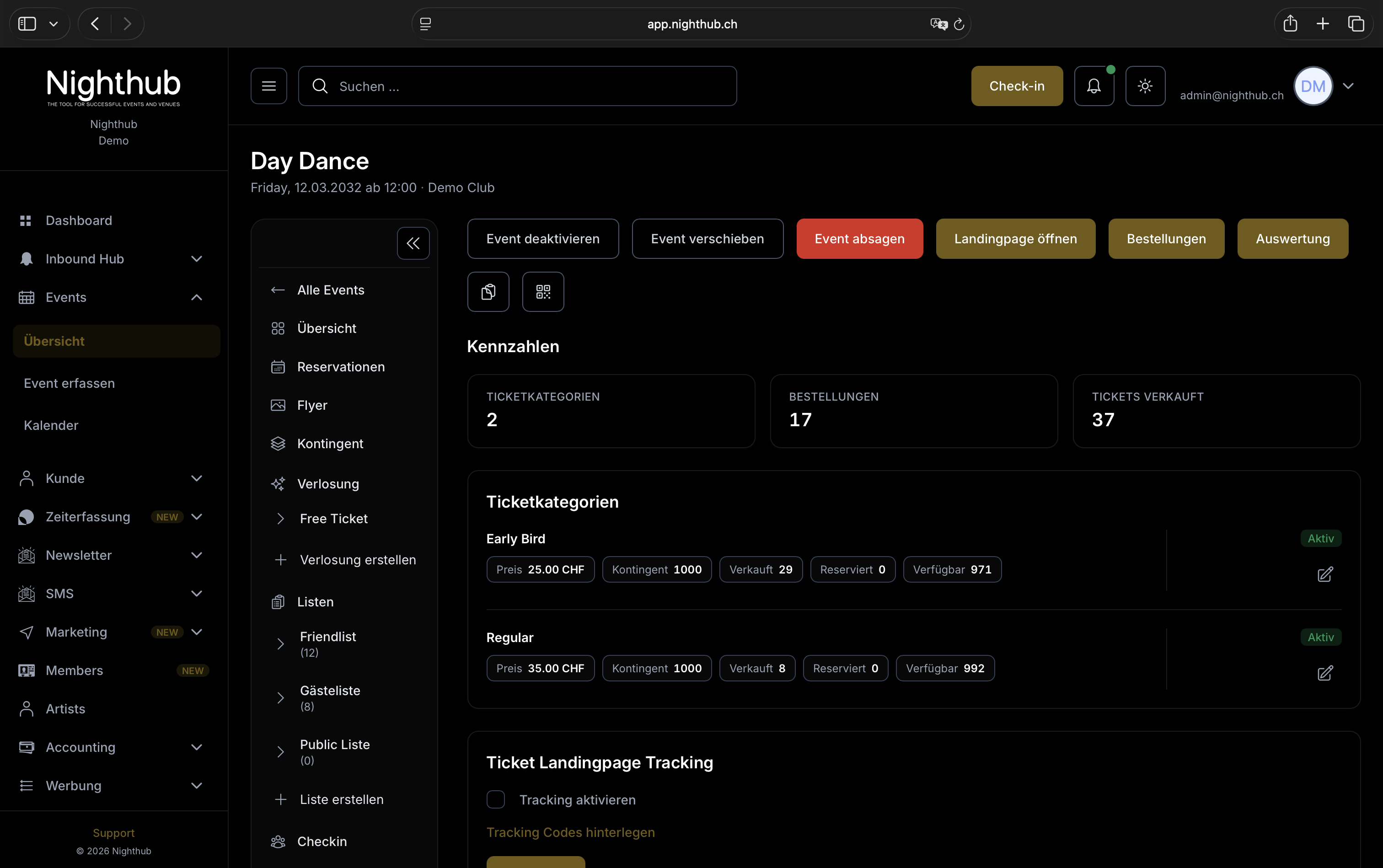This screenshot has height=868, width=1383.
Task: Click the Support link in footer
Action: [114, 833]
